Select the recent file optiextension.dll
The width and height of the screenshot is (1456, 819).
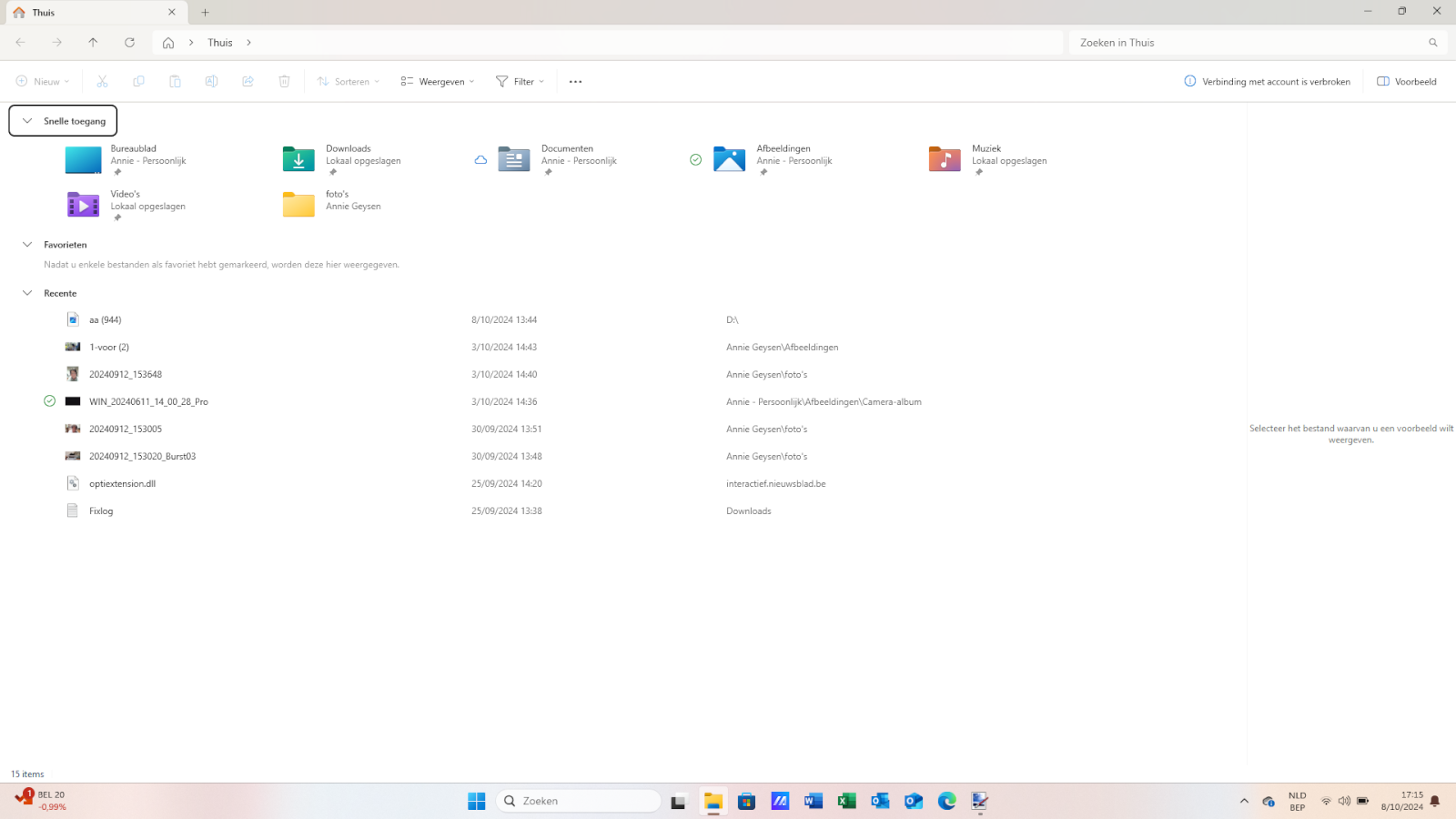(x=122, y=484)
